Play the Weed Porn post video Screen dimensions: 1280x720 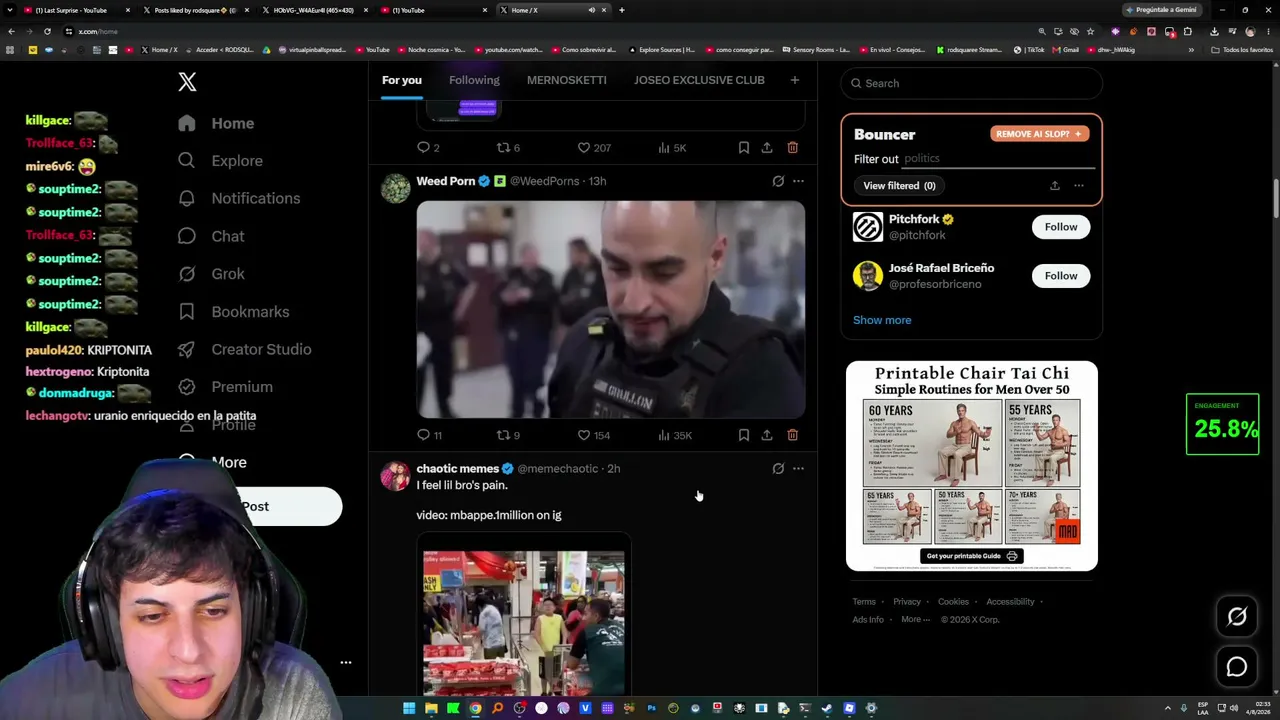(x=611, y=309)
